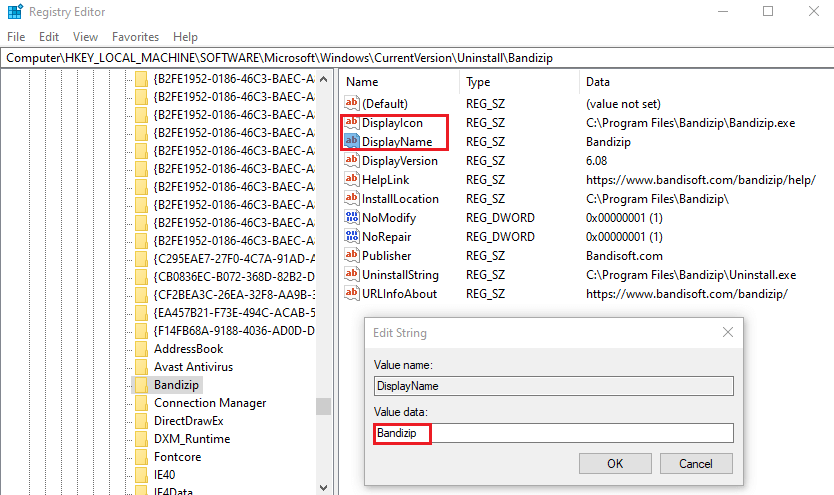Click the Connection Manager key folder icon
Image resolution: width=834 pixels, height=495 pixels.
[141, 402]
